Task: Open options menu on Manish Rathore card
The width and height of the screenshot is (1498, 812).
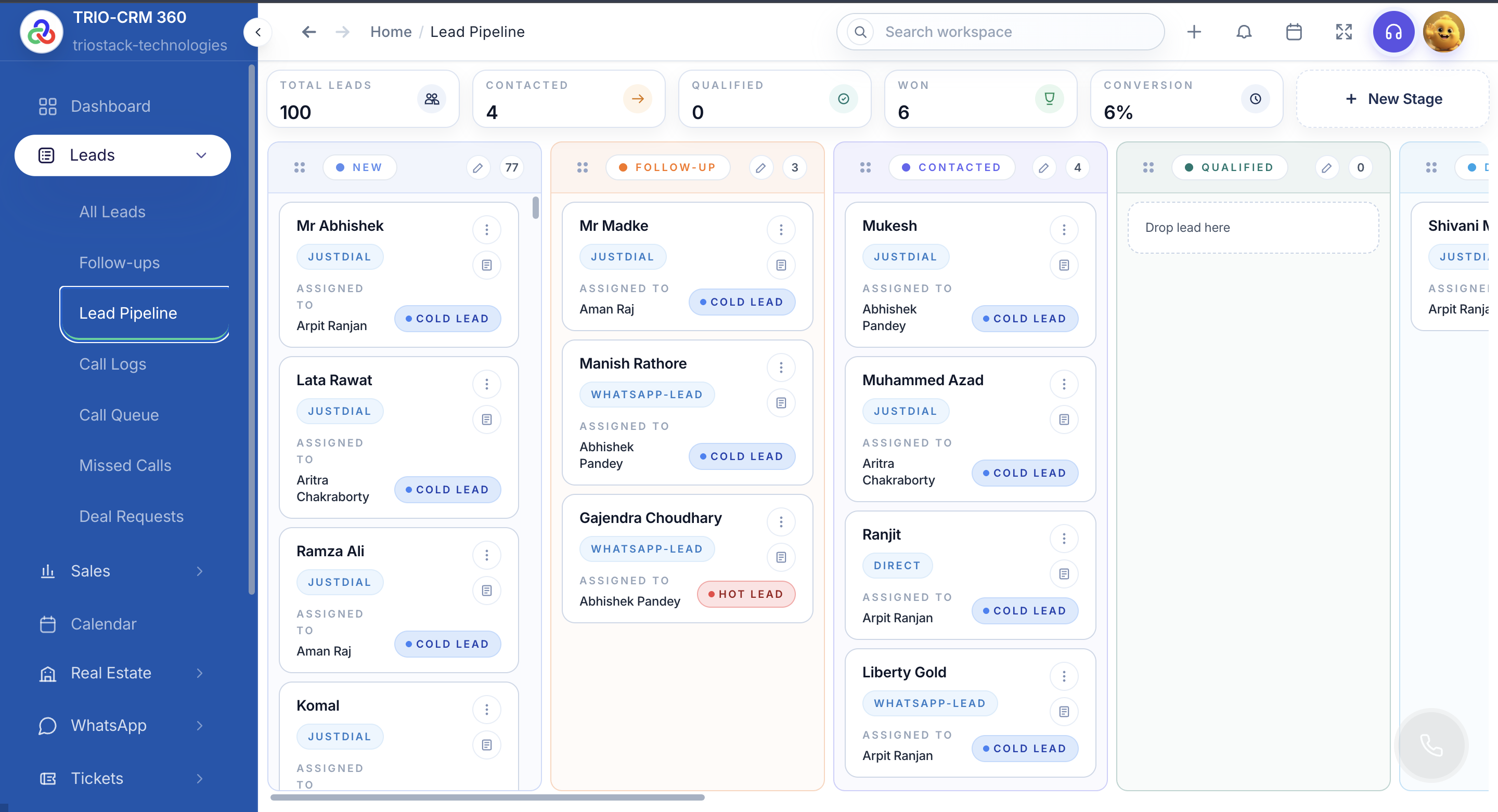Action: (x=781, y=368)
